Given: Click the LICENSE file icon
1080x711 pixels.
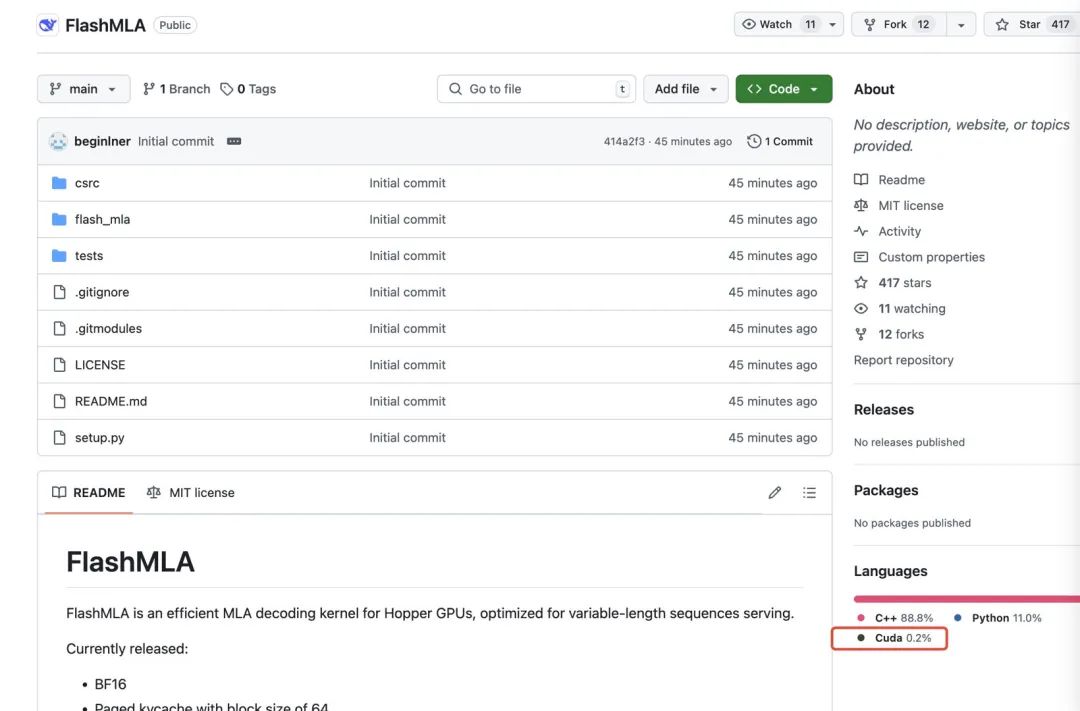Looking at the screenshot, I should click(59, 364).
